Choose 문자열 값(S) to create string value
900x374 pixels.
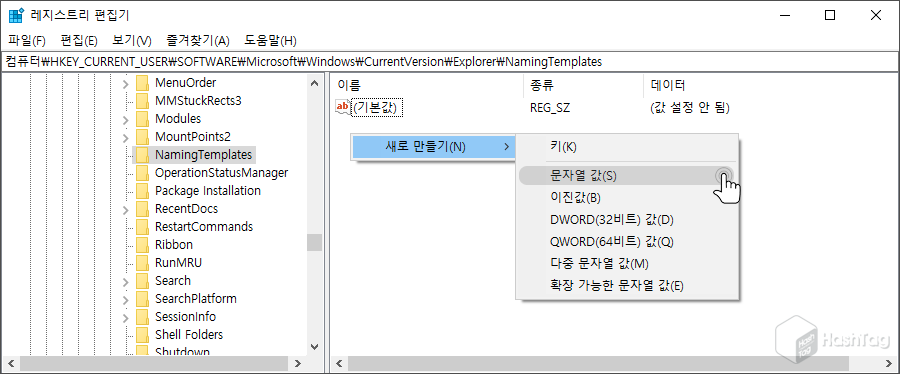[x=627, y=176]
